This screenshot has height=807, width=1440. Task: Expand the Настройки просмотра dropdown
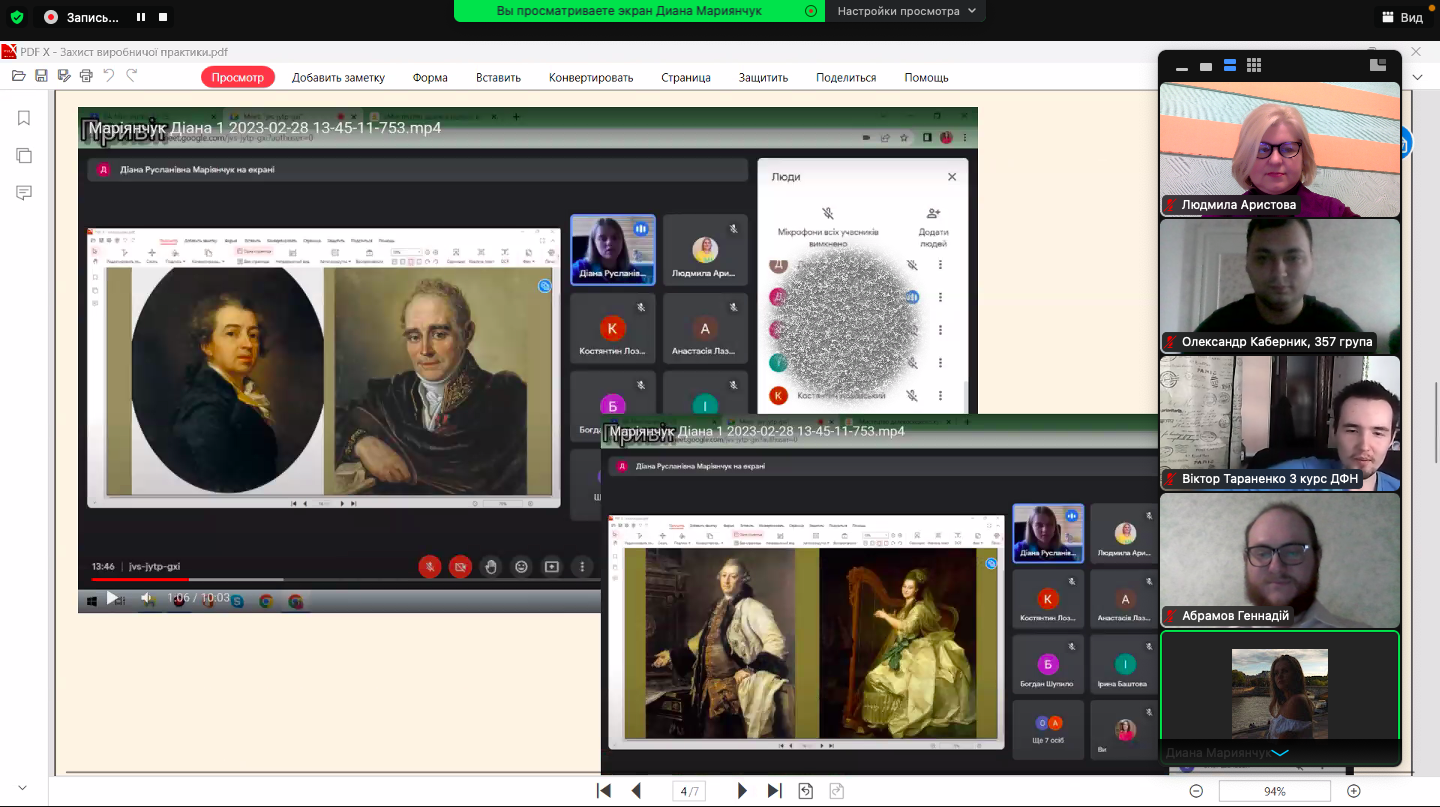point(905,11)
